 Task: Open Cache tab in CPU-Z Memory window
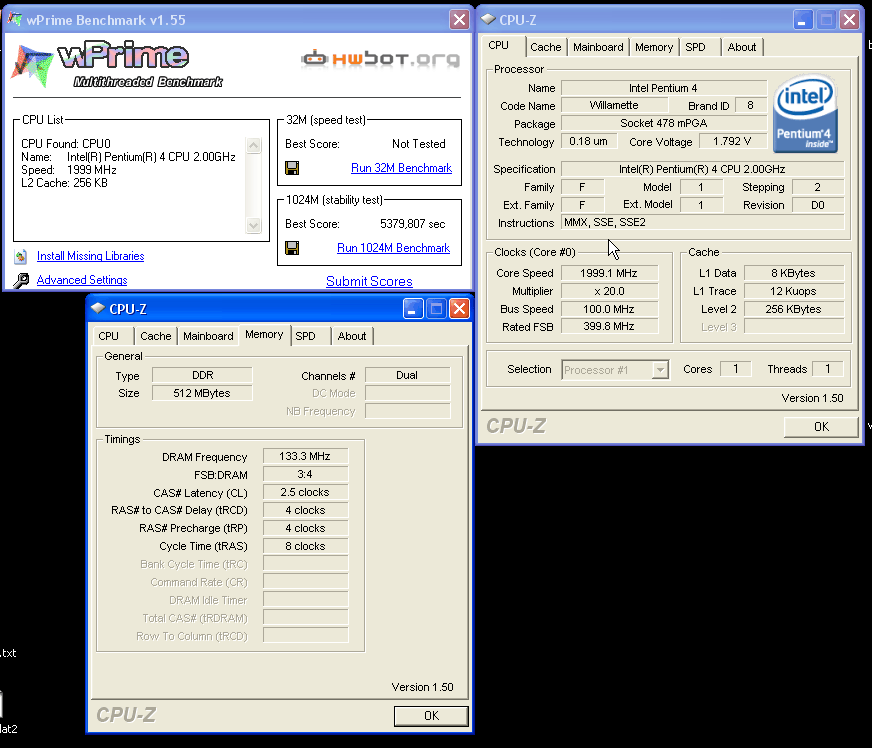[156, 336]
